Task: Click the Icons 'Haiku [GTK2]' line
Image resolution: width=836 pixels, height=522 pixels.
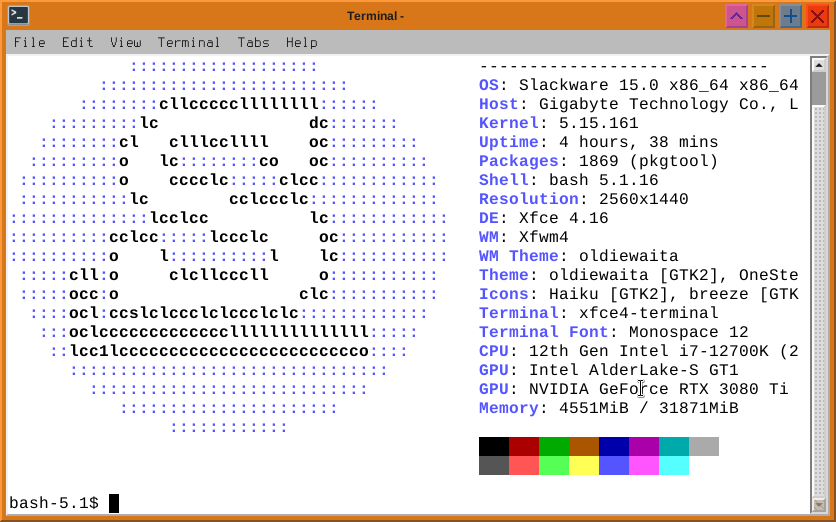Action: click(638, 294)
